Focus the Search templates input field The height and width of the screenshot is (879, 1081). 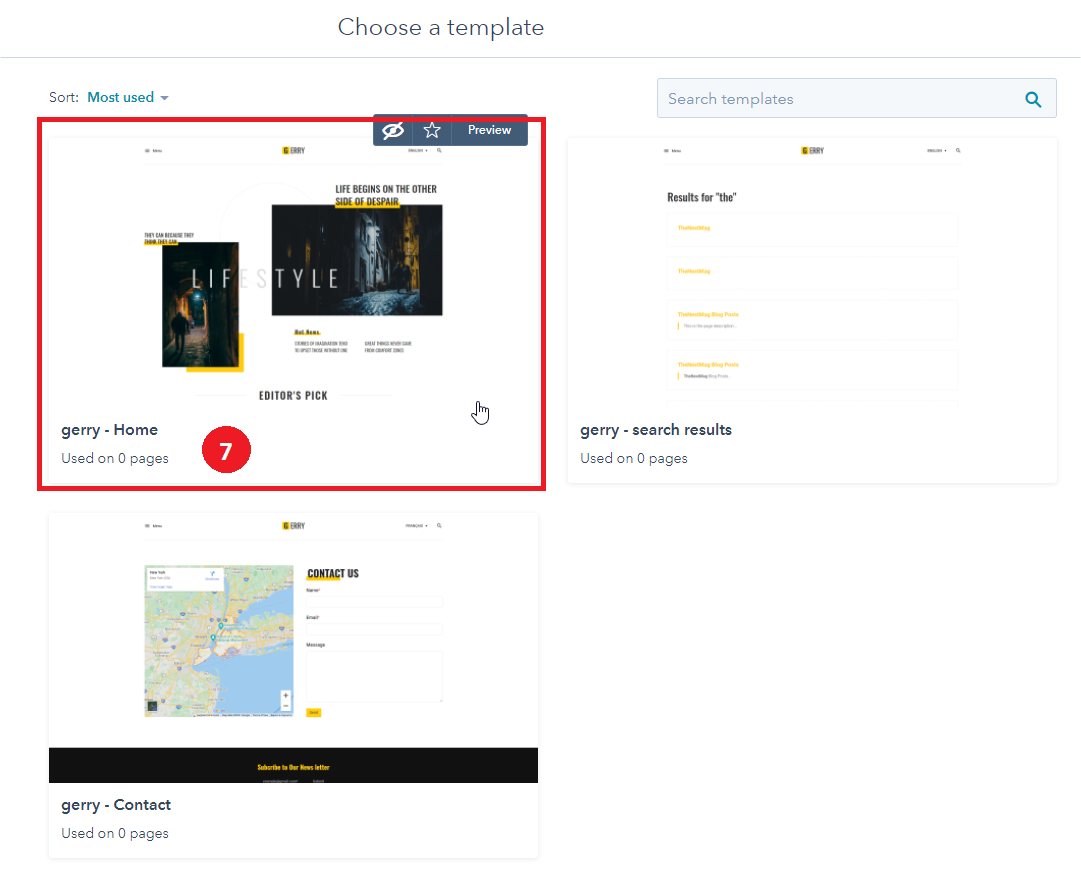click(x=840, y=99)
